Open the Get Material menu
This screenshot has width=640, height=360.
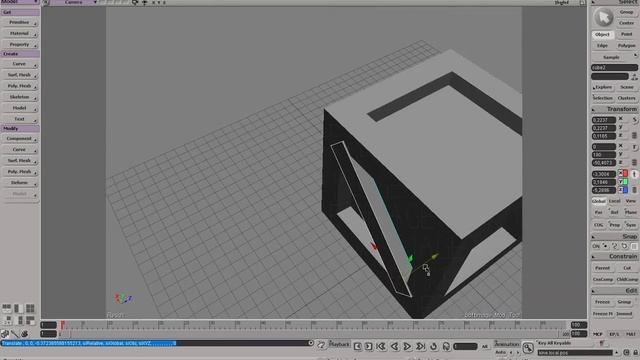(20, 33)
